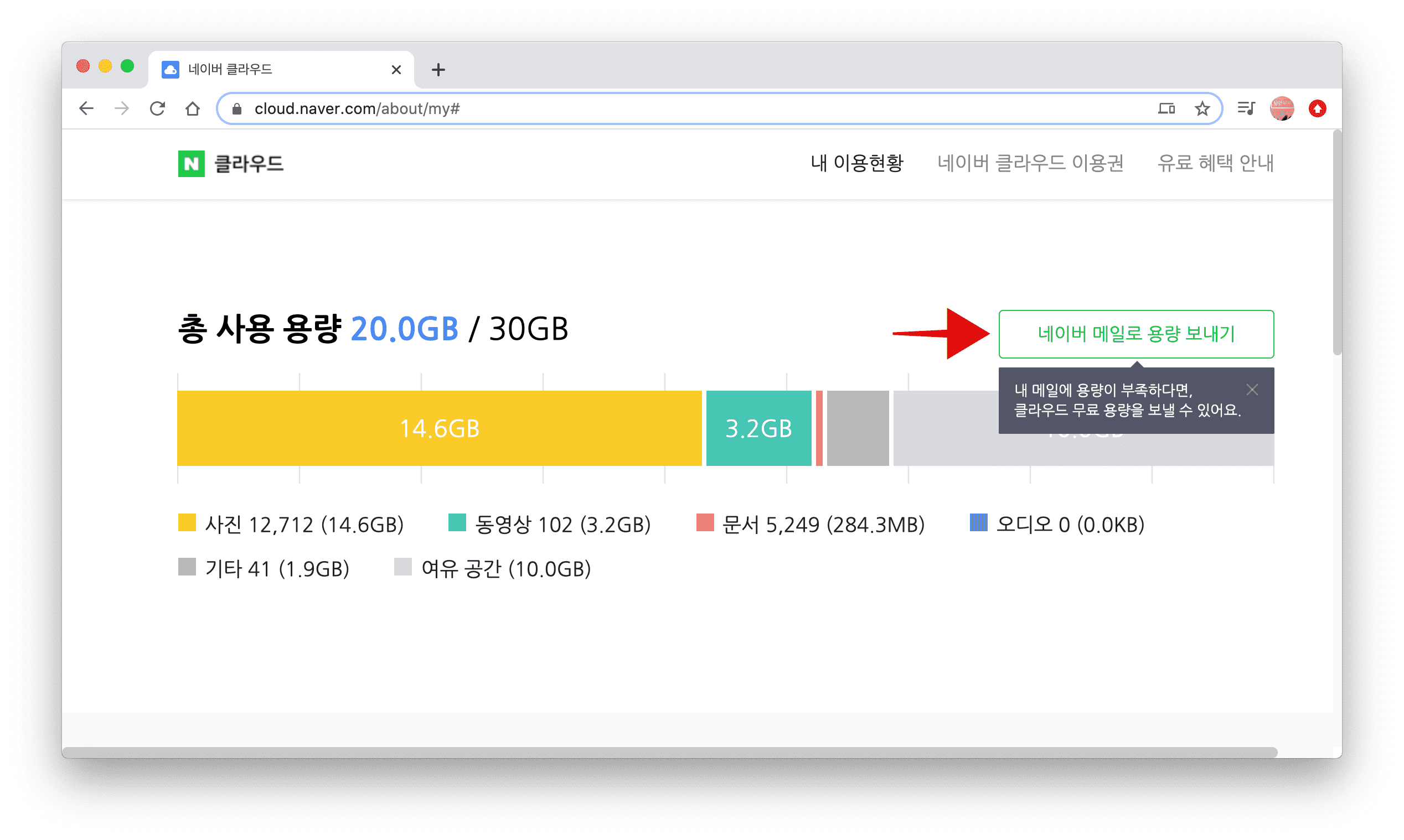Screen dimensions: 1404x840
Task: Open 네이버 클라우드 이용권 menu
Action: (x=1030, y=163)
